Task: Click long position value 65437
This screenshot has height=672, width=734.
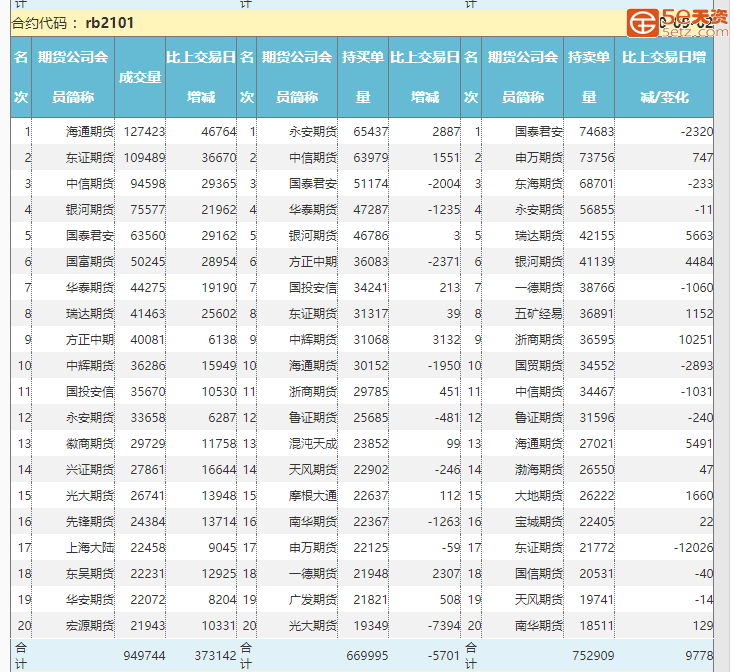Action: [371, 132]
